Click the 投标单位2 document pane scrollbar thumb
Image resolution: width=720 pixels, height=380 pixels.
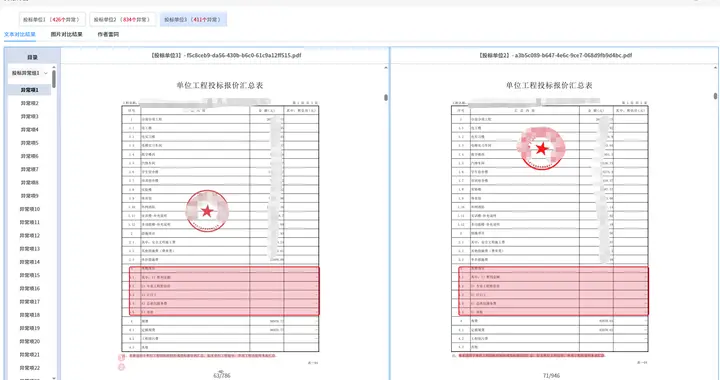point(715,96)
